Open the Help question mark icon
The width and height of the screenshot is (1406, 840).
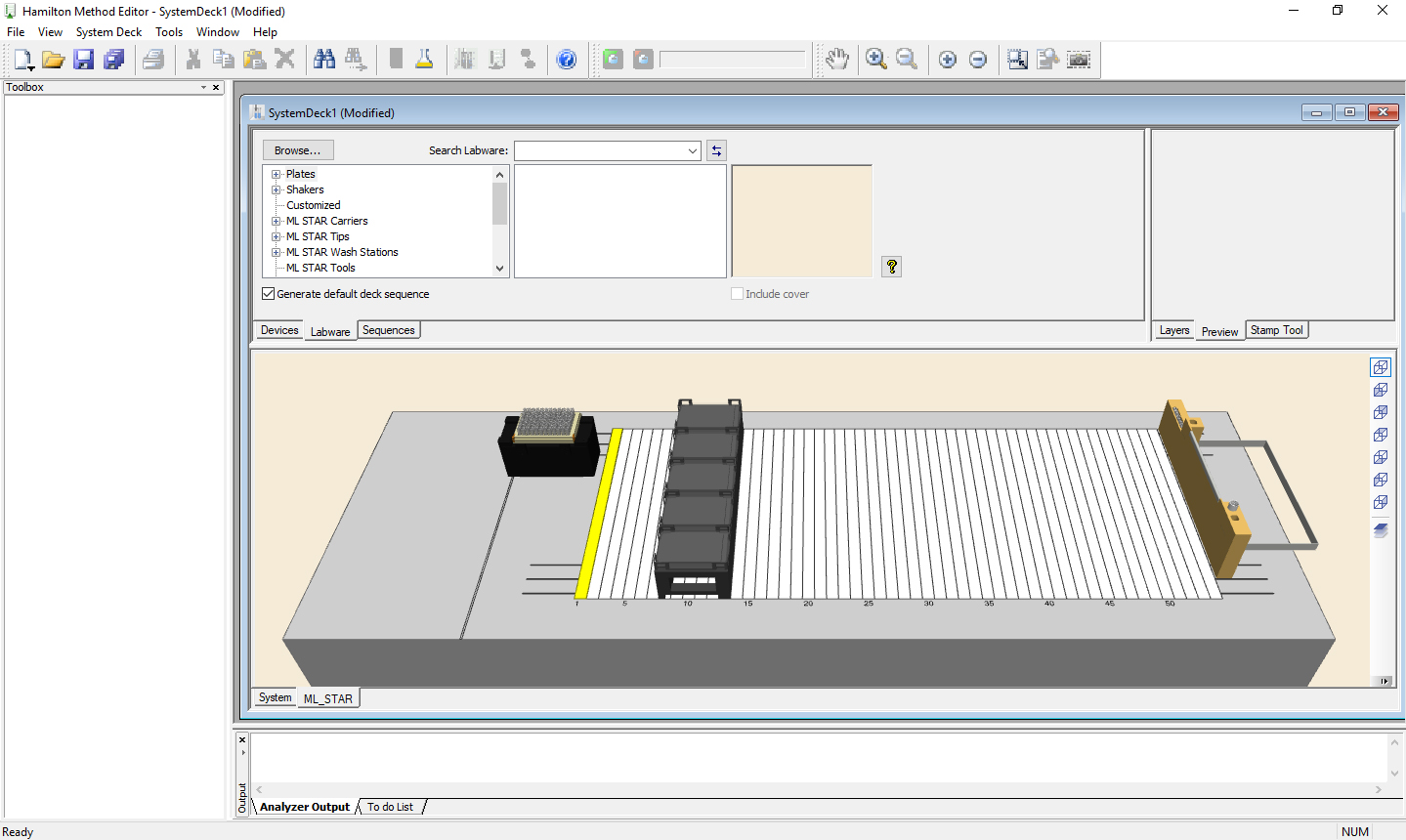pyautogui.click(x=567, y=60)
